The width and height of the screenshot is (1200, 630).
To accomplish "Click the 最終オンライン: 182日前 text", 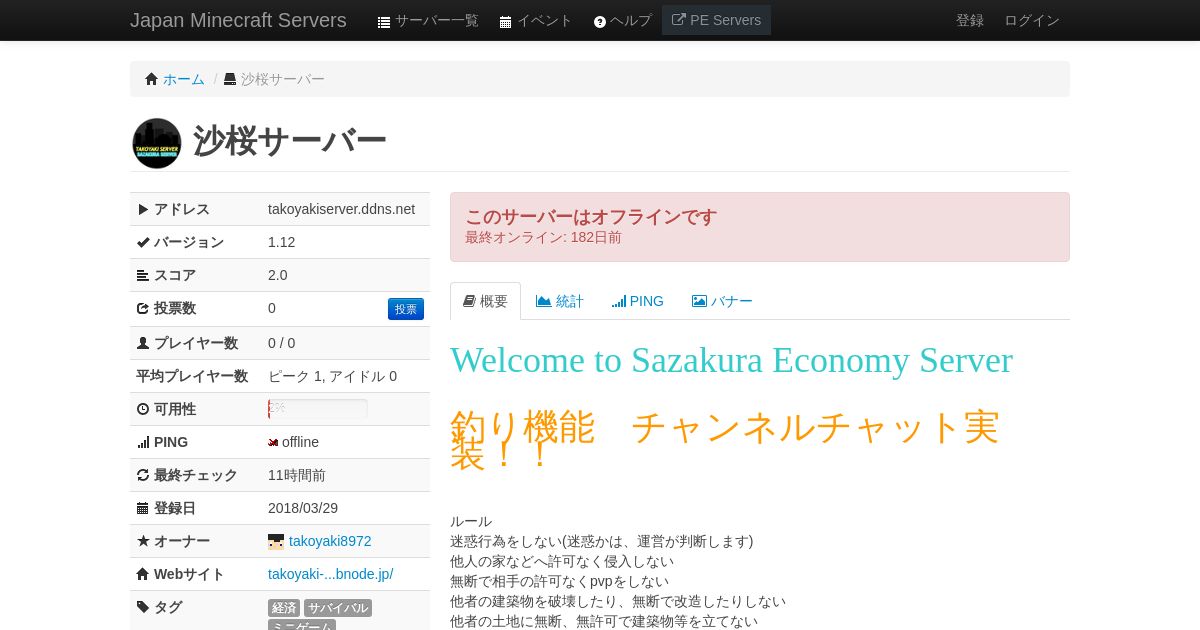I will (x=543, y=238).
